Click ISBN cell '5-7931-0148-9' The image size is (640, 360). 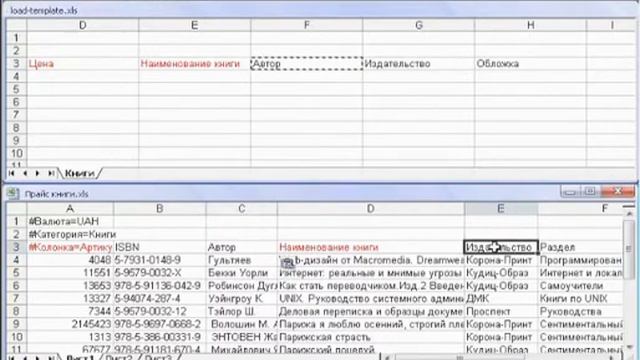point(160,260)
